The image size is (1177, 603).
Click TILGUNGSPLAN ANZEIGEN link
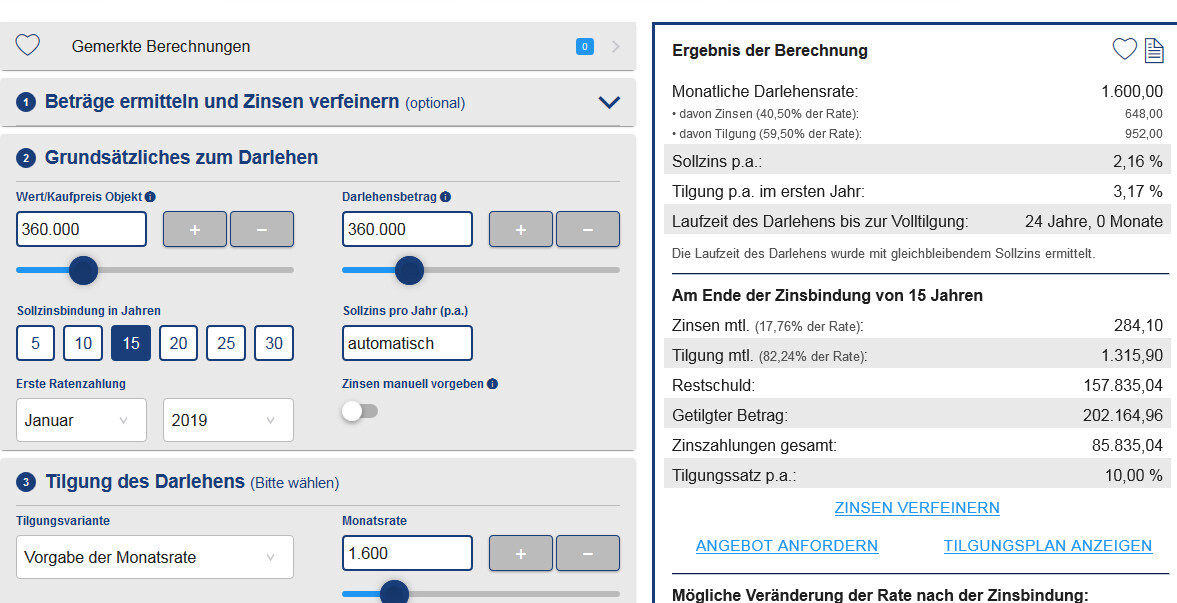1047,546
